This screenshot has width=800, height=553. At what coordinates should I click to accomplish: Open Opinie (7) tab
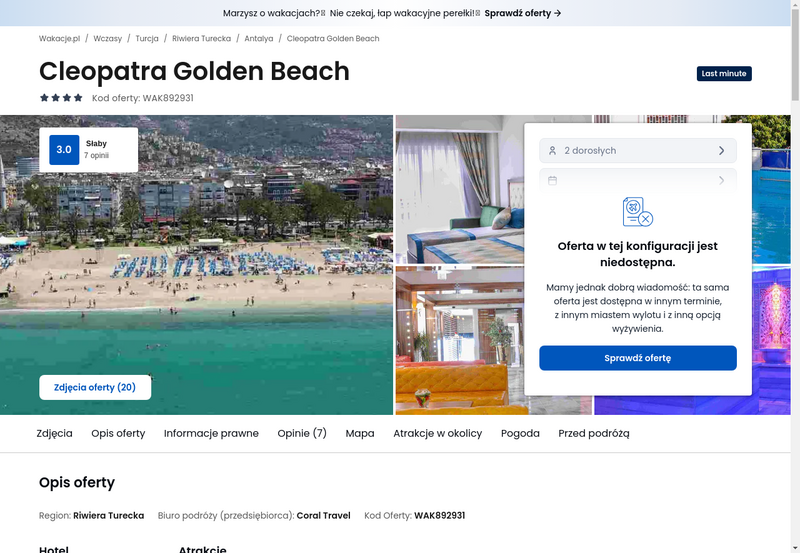tap(302, 434)
